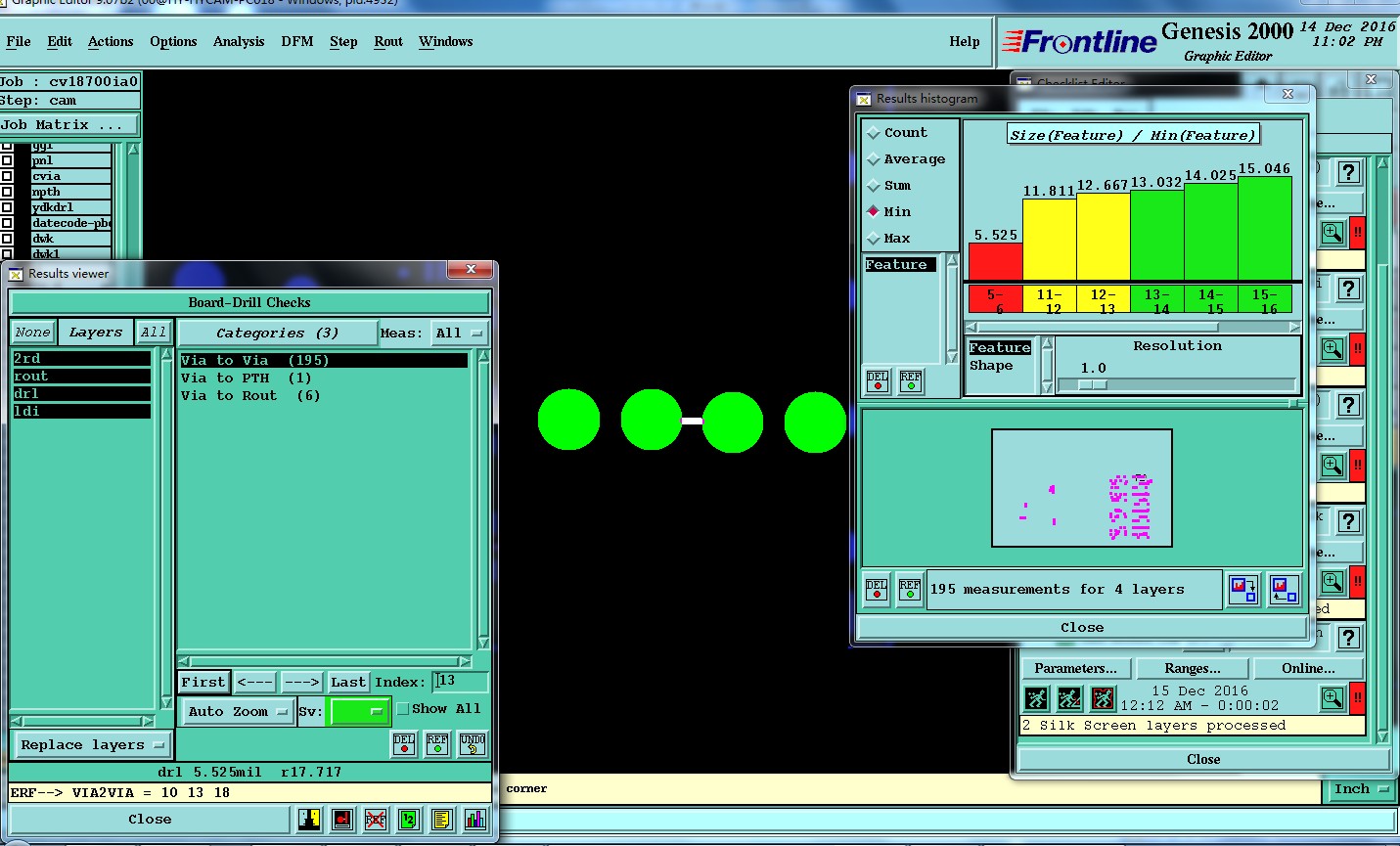Click red '!!' indicator beside 15 Dec 2016 row

(1358, 698)
